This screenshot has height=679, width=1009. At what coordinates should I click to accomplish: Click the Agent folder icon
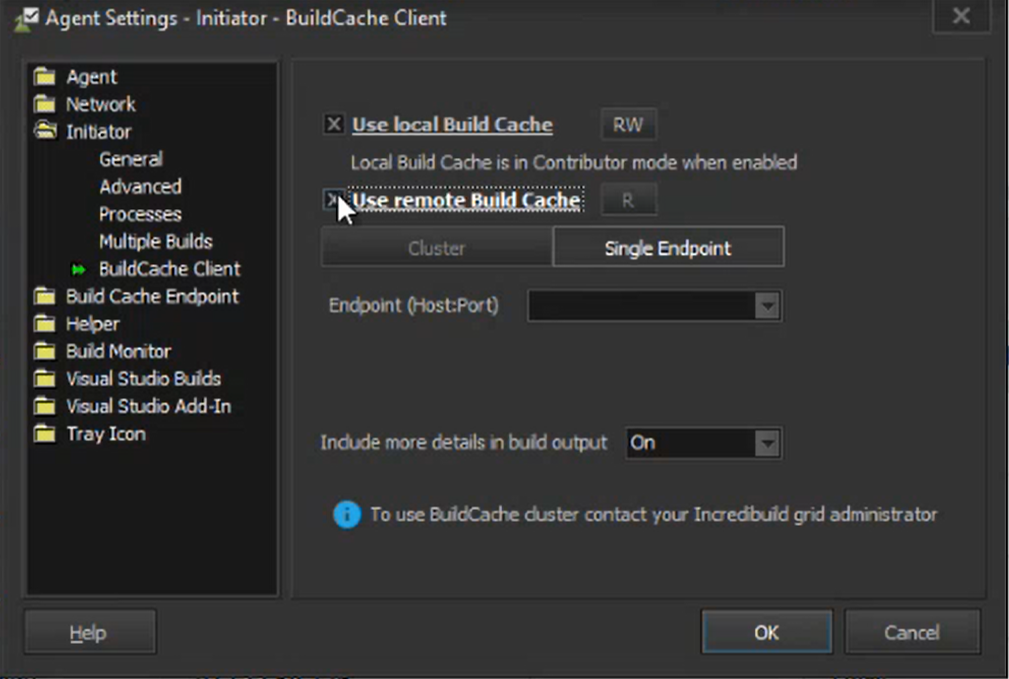click(x=43, y=76)
